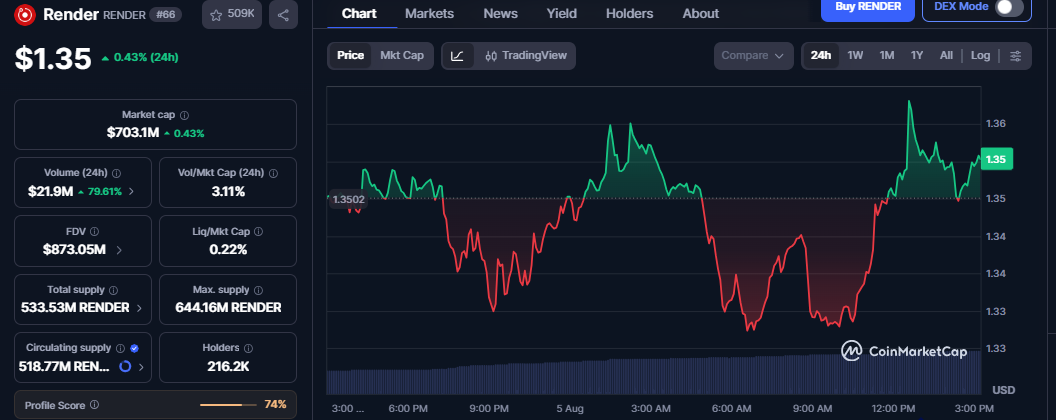
Task: Click the Render coin logo icon
Action: [25, 13]
